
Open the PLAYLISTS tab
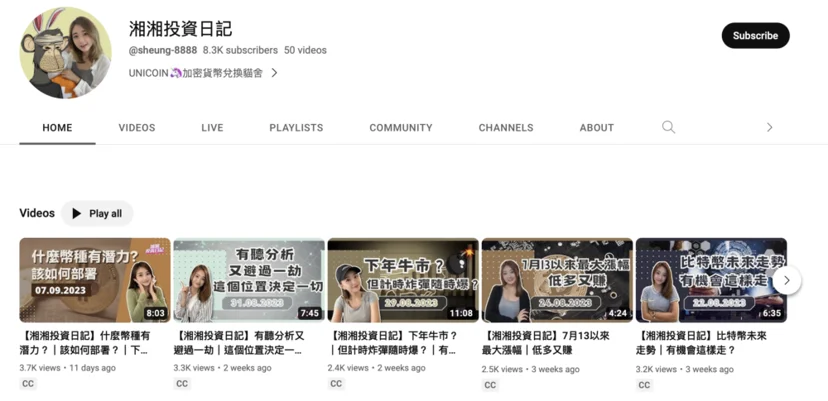[296, 128]
